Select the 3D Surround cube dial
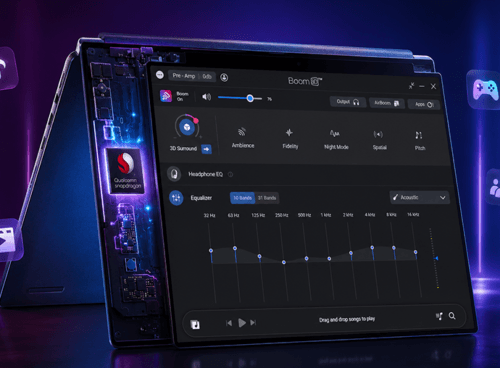 point(187,127)
